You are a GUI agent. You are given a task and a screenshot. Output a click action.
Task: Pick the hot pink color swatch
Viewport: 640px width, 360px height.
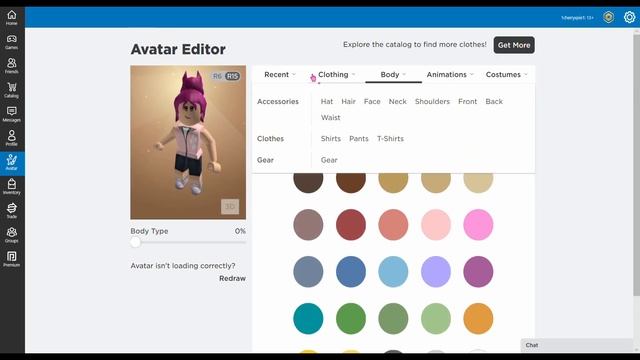[x=478, y=225]
